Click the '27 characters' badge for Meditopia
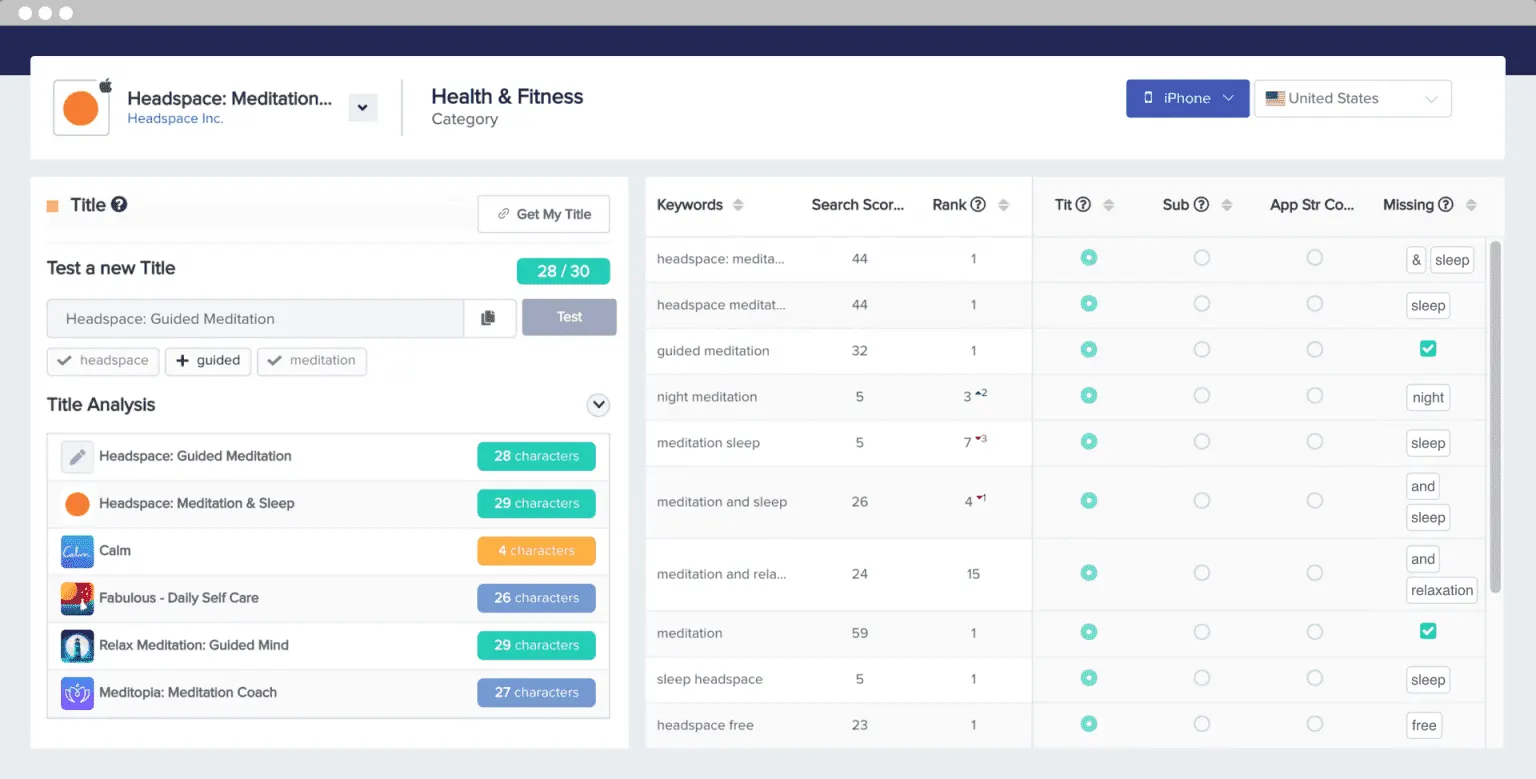This screenshot has width=1536, height=779. tap(536, 692)
